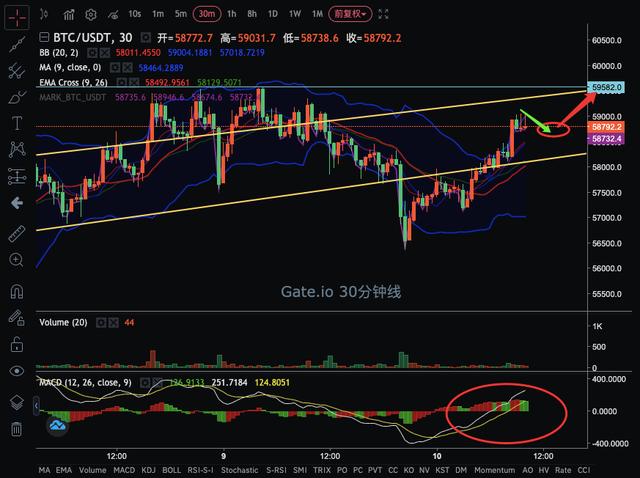640x478 pixels.
Task: Switch to 1W timeframe
Action: pos(295,14)
